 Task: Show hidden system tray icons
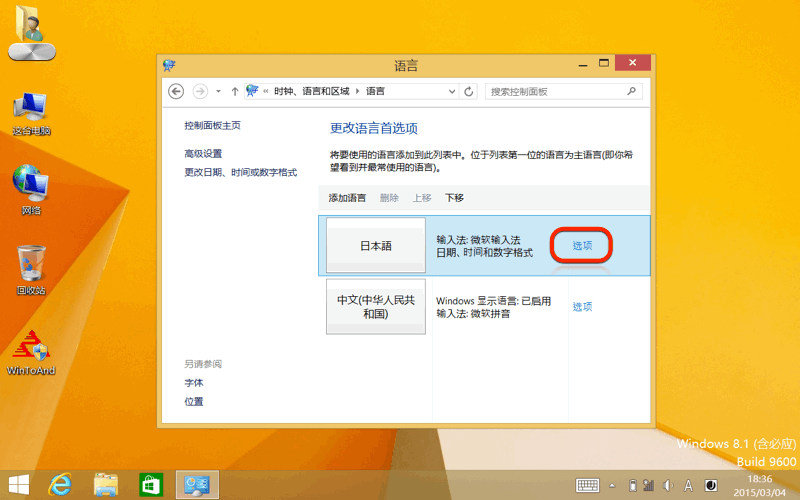pos(612,485)
